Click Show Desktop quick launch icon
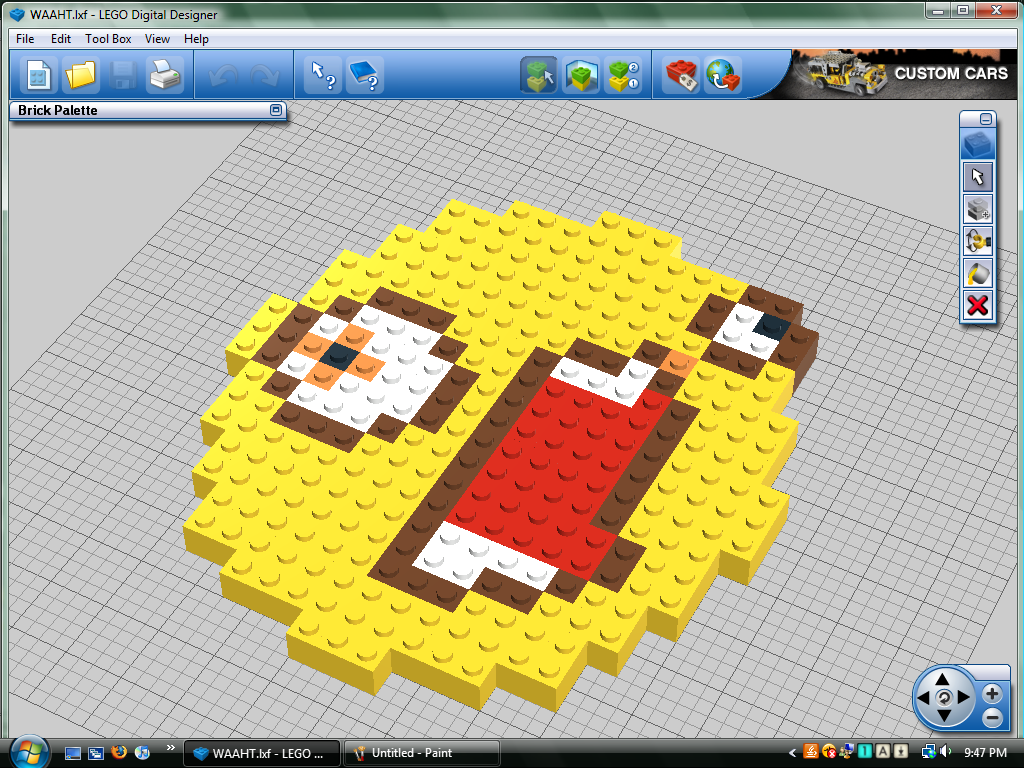 coord(72,754)
